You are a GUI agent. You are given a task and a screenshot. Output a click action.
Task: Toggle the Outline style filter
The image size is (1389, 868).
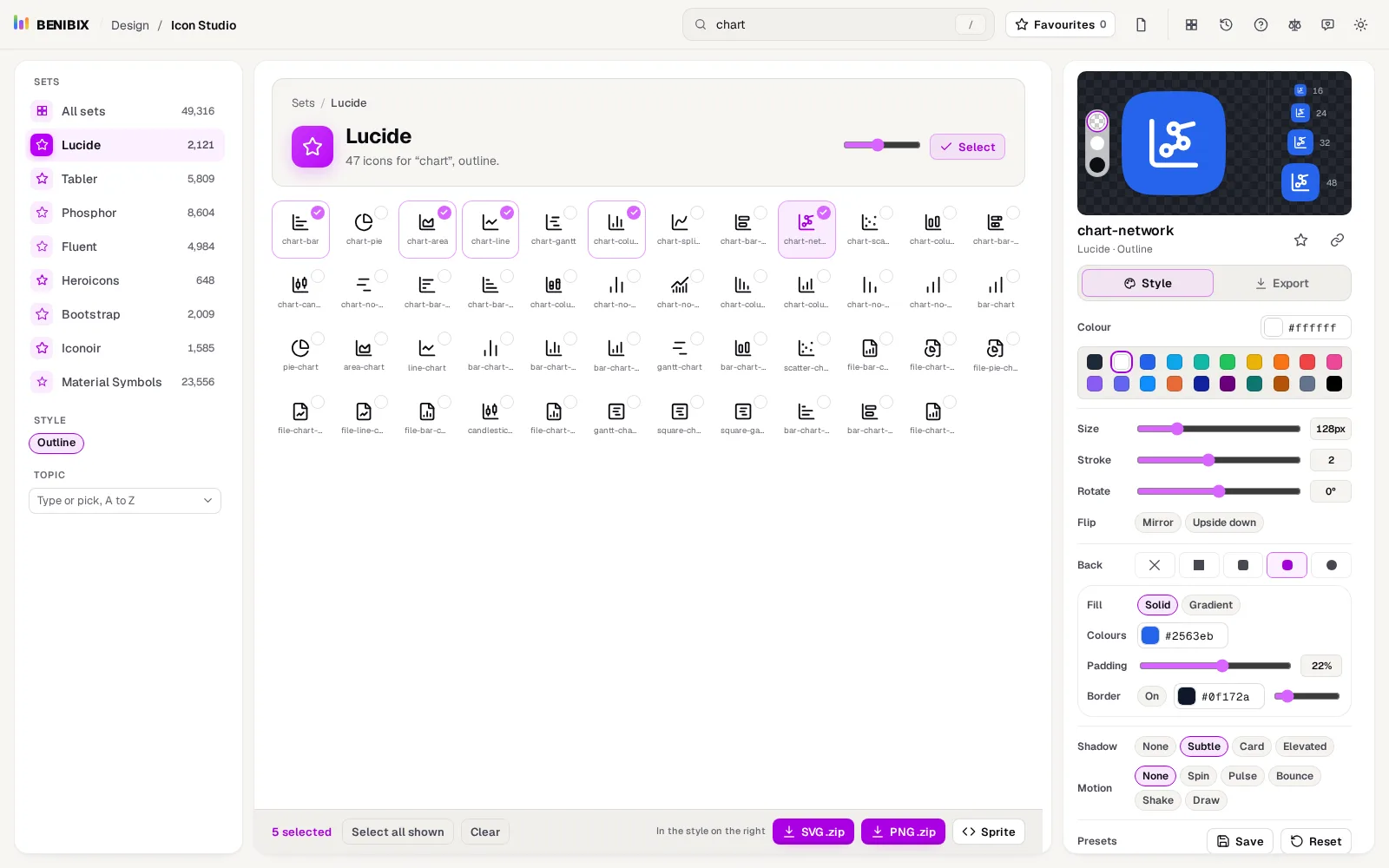pos(56,444)
